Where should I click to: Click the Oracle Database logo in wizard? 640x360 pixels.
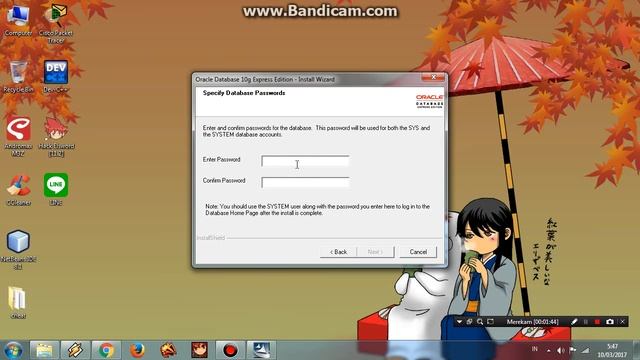coord(429,101)
